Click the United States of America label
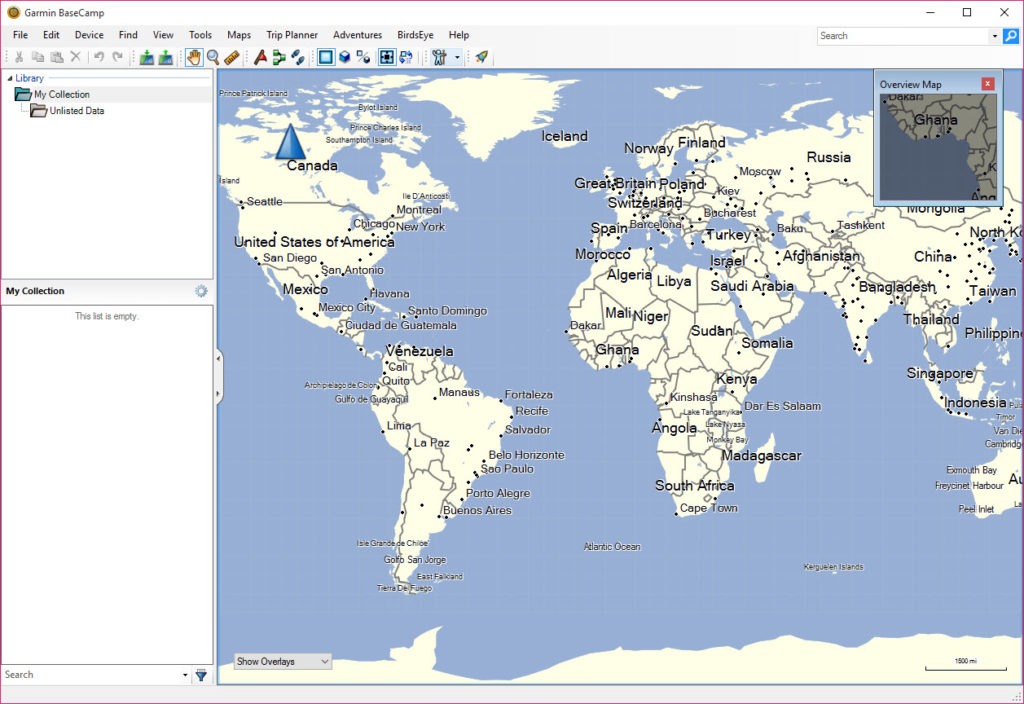 point(314,242)
